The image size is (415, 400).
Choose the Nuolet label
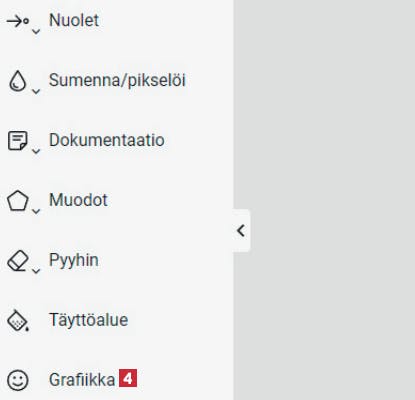pos(74,20)
